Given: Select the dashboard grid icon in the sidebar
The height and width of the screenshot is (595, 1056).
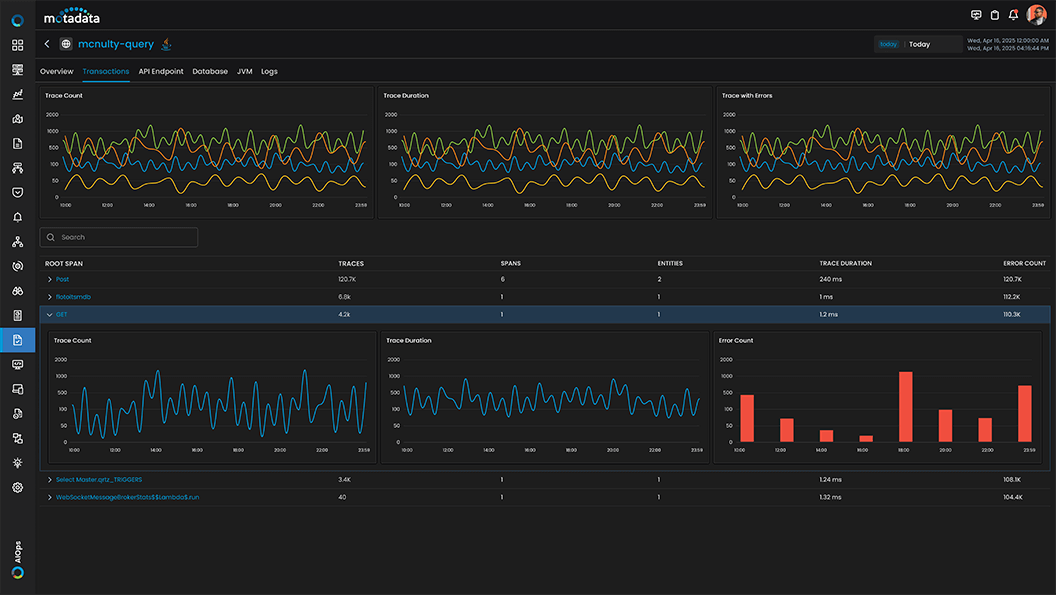Looking at the screenshot, I should (17, 45).
